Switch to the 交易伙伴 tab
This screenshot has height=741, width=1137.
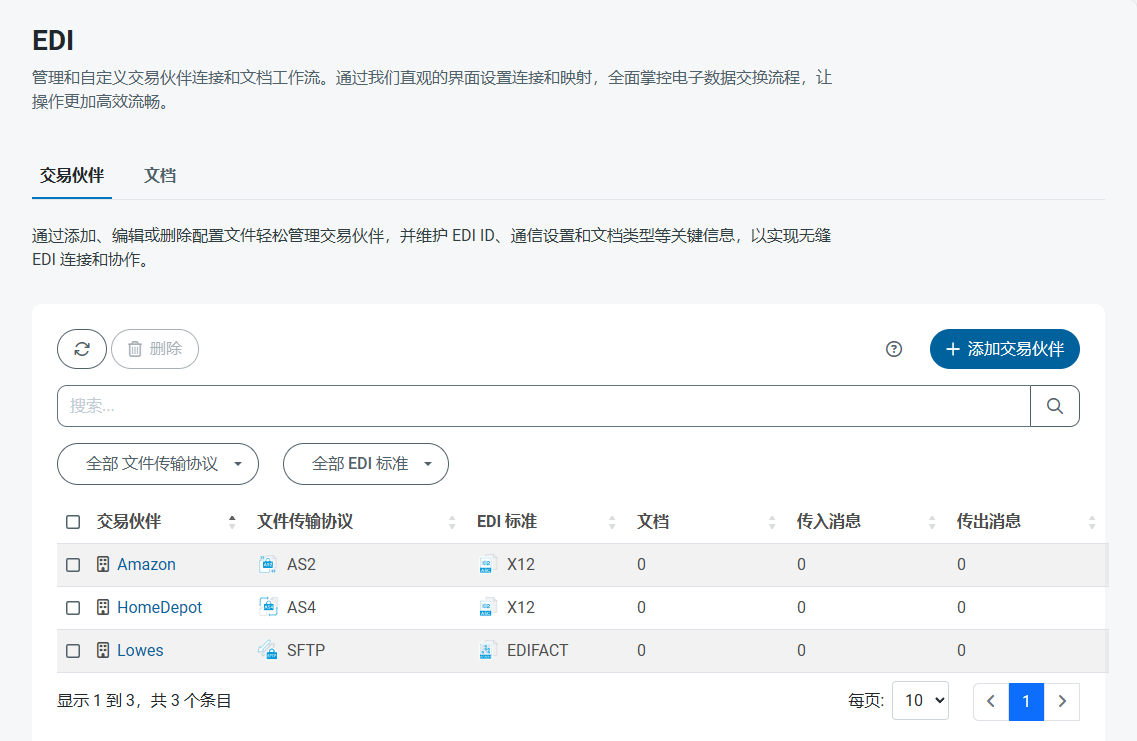point(72,175)
